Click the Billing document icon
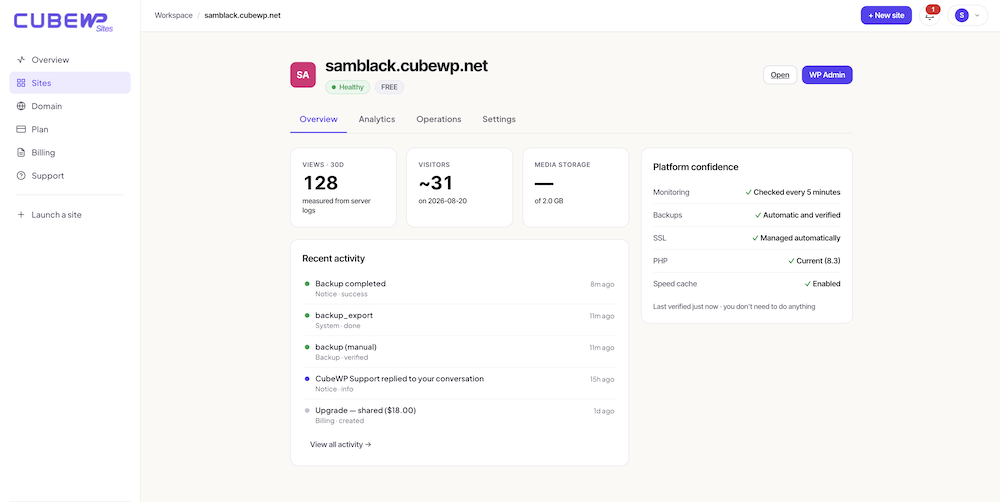1000x502 pixels. [21, 152]
